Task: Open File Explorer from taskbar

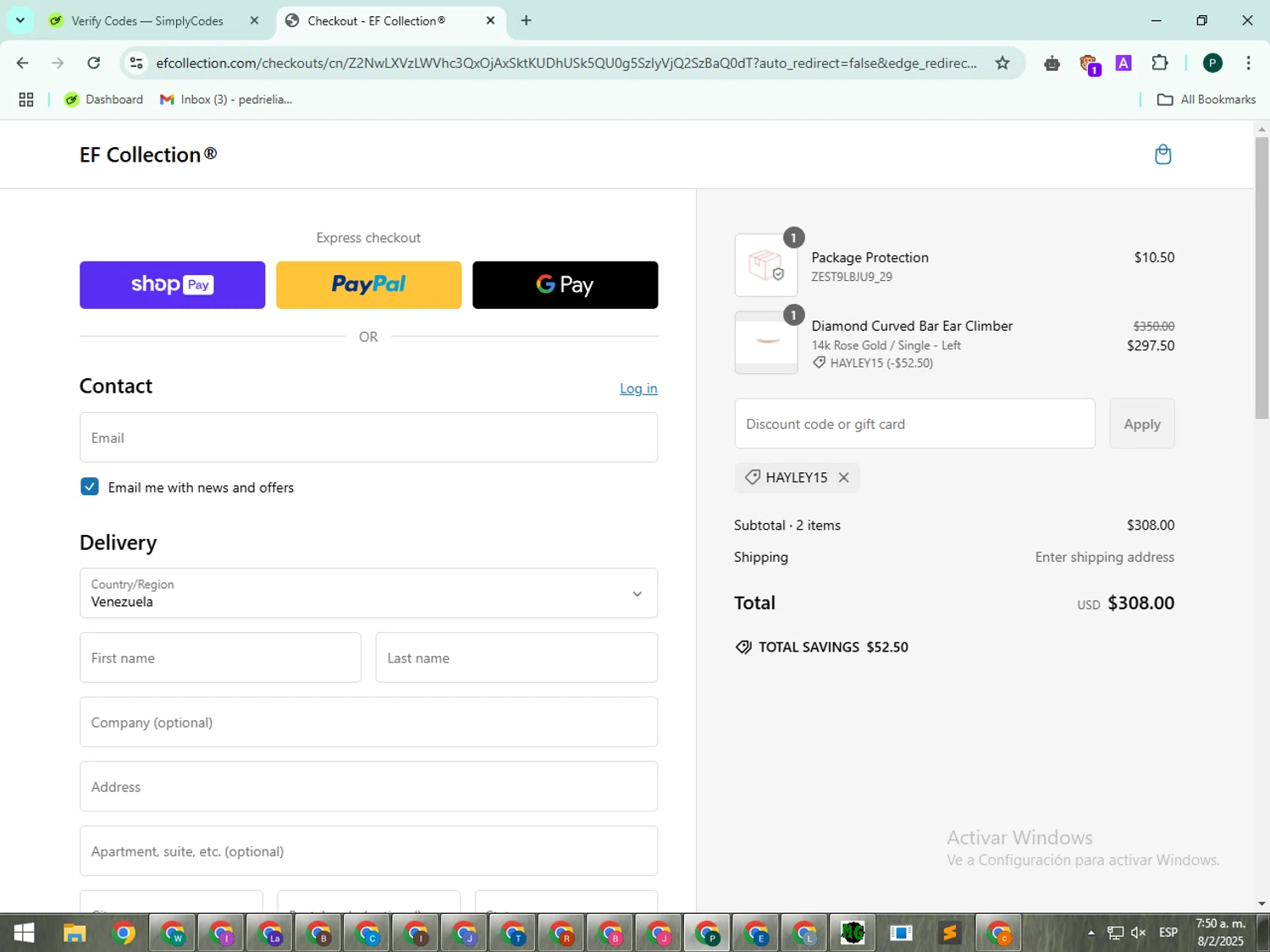Action: (75, 933)
